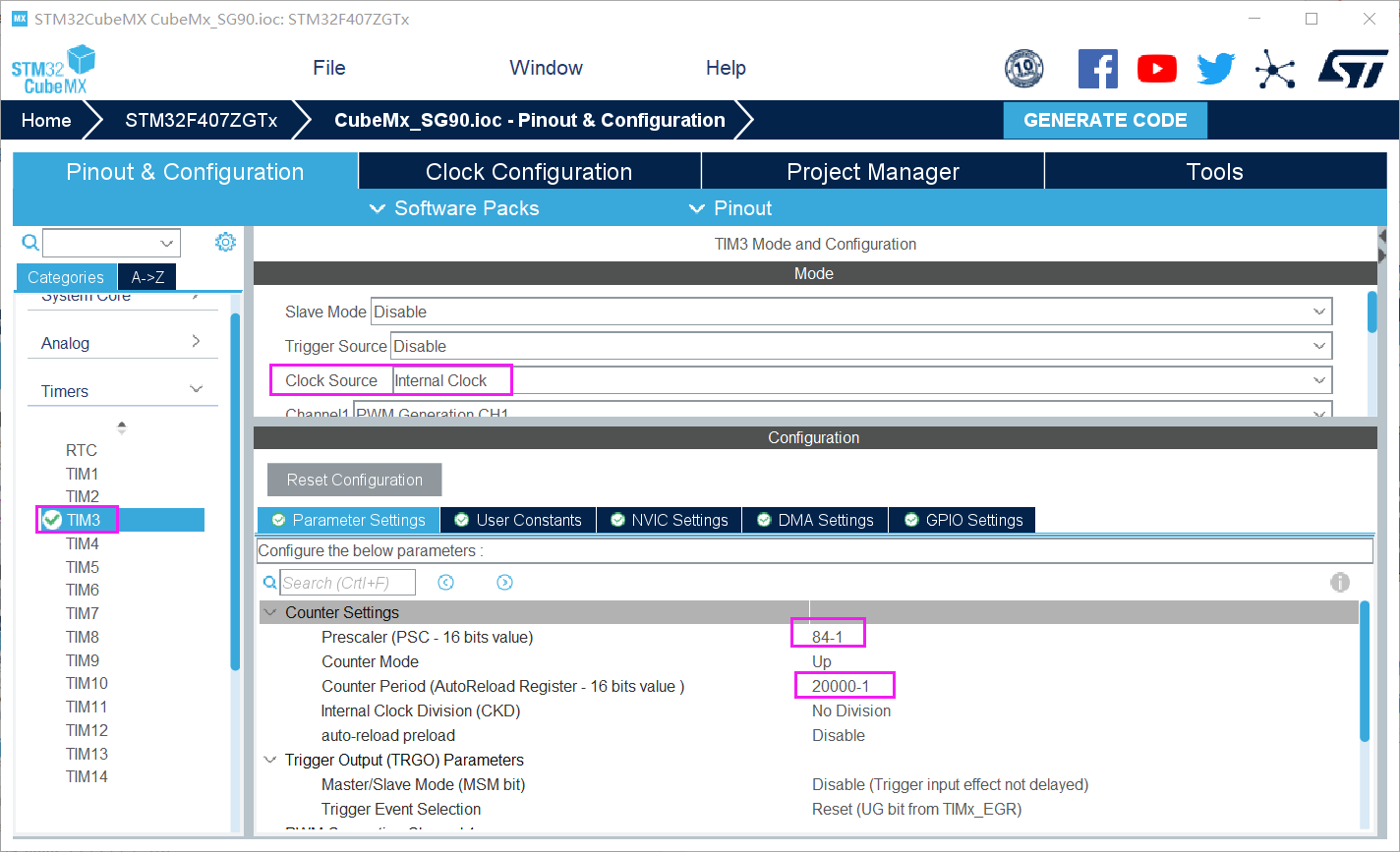1400x852 pixels.
Task: Click the ST community network icon
Action: [1275, 69]
